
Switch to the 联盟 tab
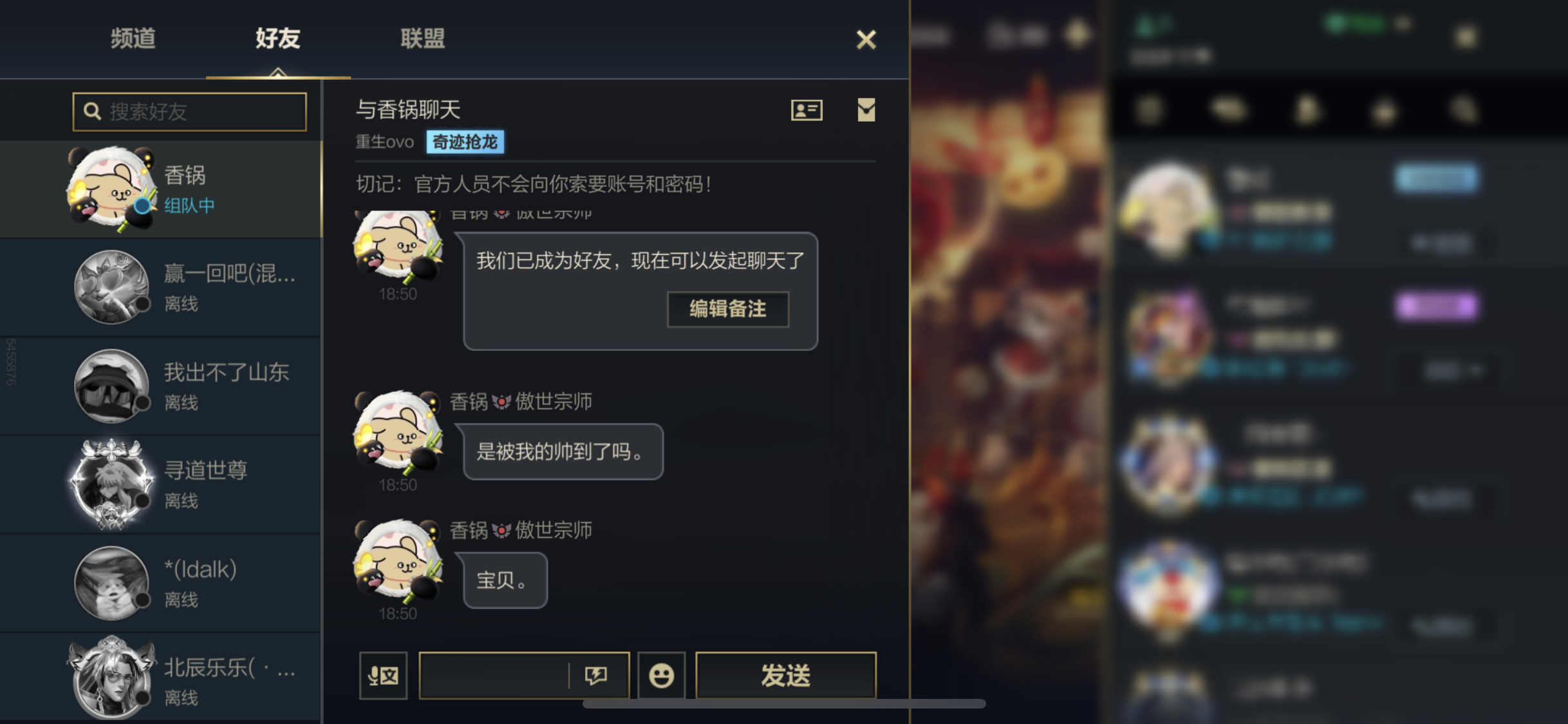point(423,39)
